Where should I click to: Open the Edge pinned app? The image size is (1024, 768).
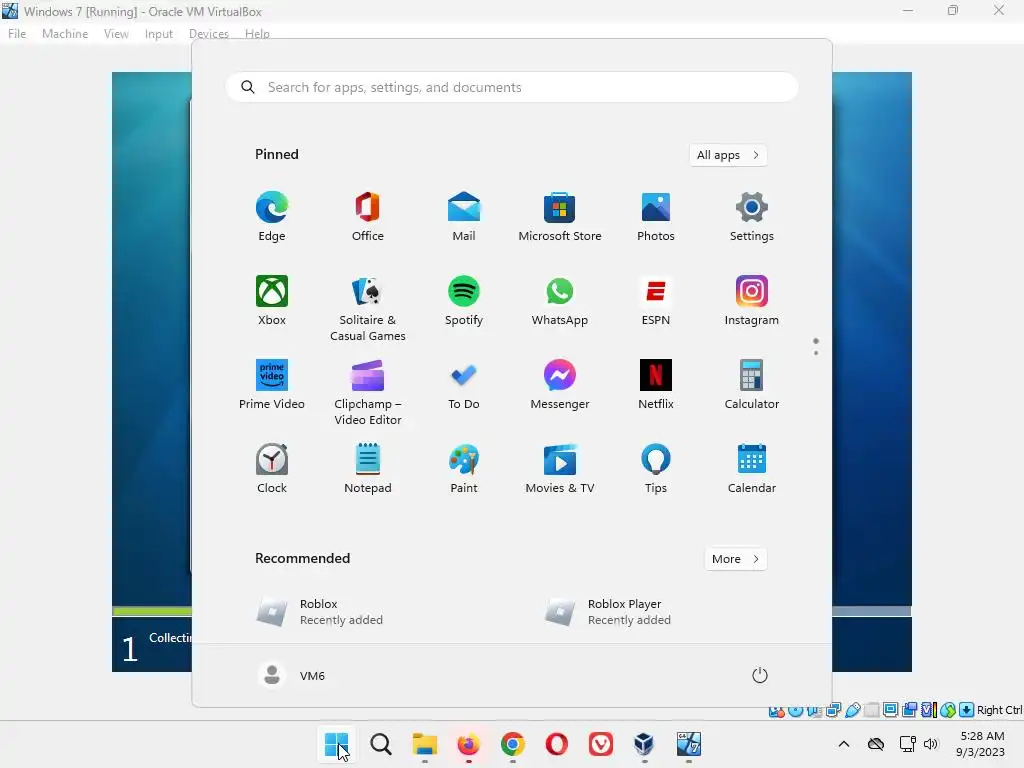coord(272,217)
